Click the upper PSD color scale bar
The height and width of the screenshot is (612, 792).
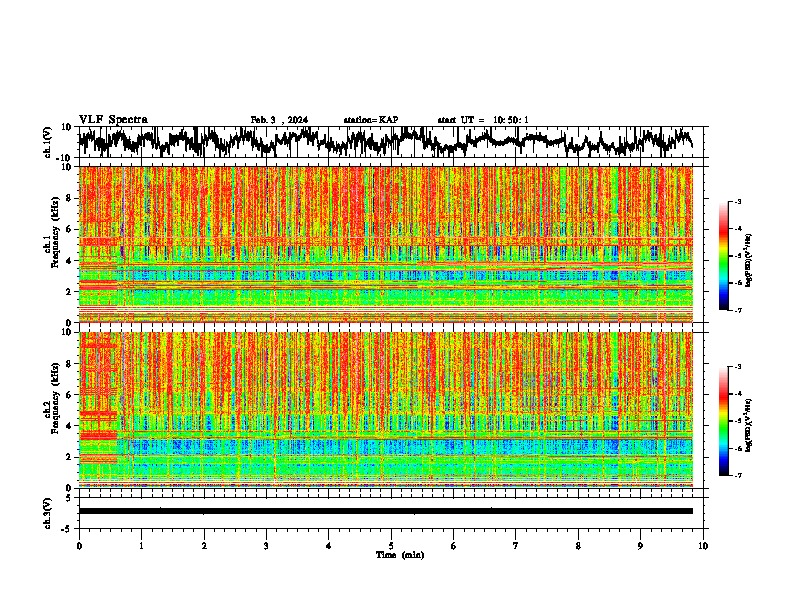pyautogui.click(x=723, y=256)
